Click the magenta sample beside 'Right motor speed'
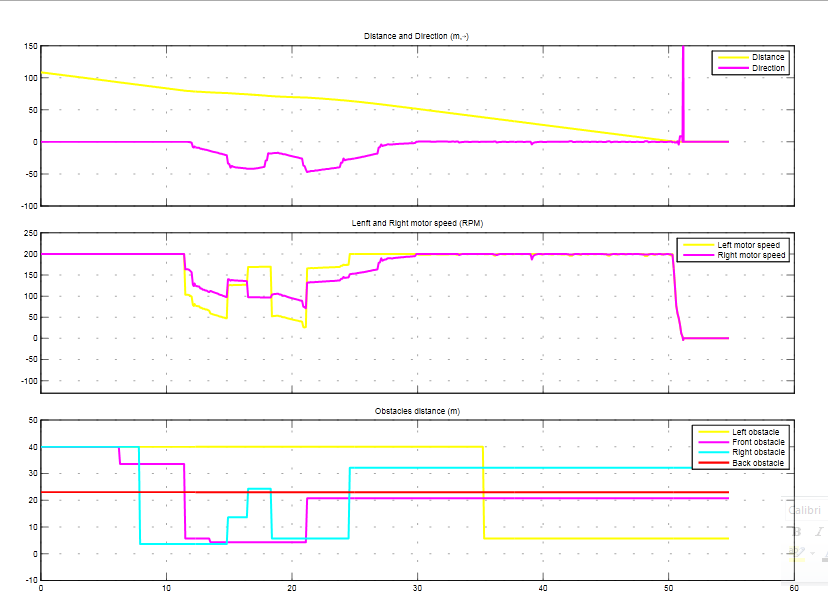828x613 pixels. (698, 255)
